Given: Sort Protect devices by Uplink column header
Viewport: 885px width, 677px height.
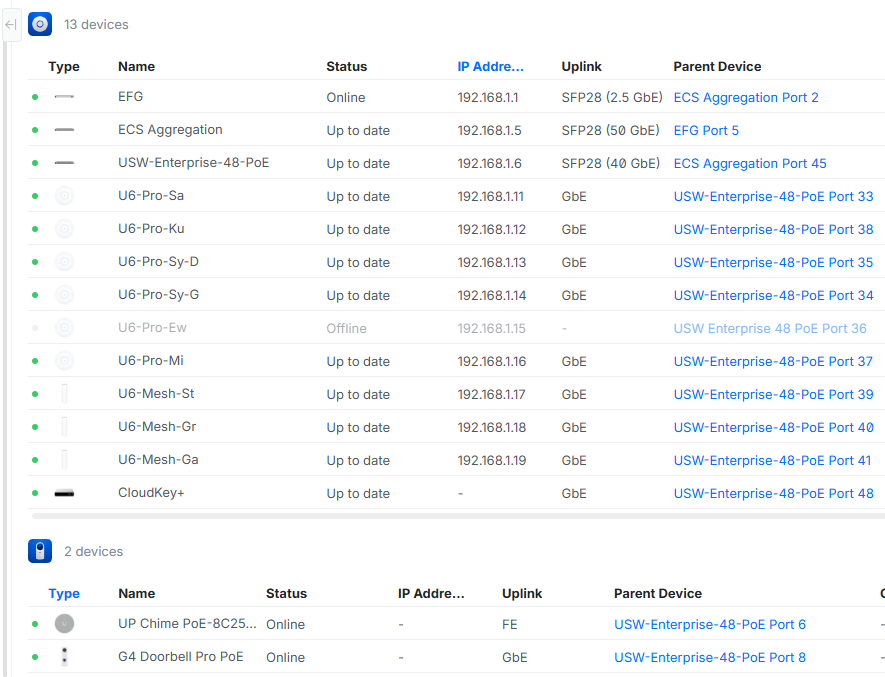Looking at the screenshot, I should tap(522, 593).
